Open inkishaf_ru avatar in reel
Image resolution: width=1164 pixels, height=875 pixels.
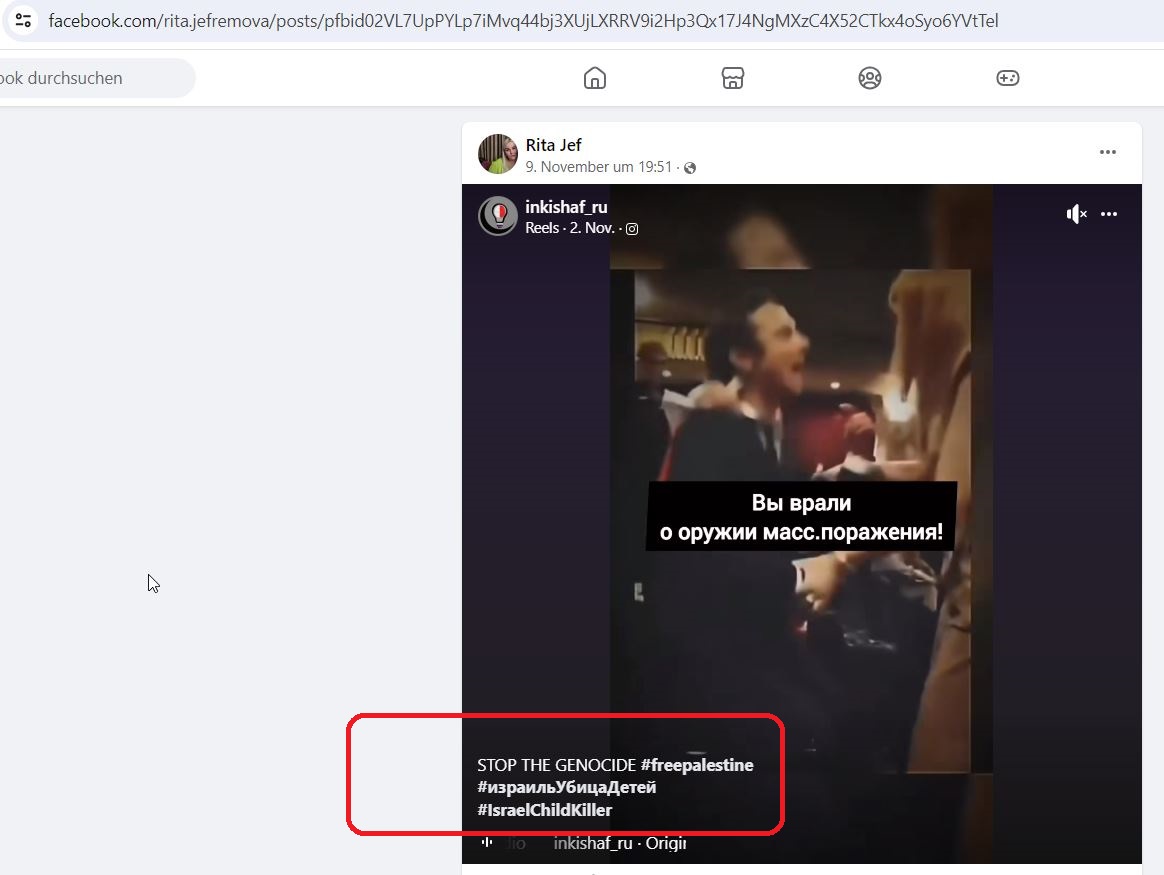tap(497, 215)
